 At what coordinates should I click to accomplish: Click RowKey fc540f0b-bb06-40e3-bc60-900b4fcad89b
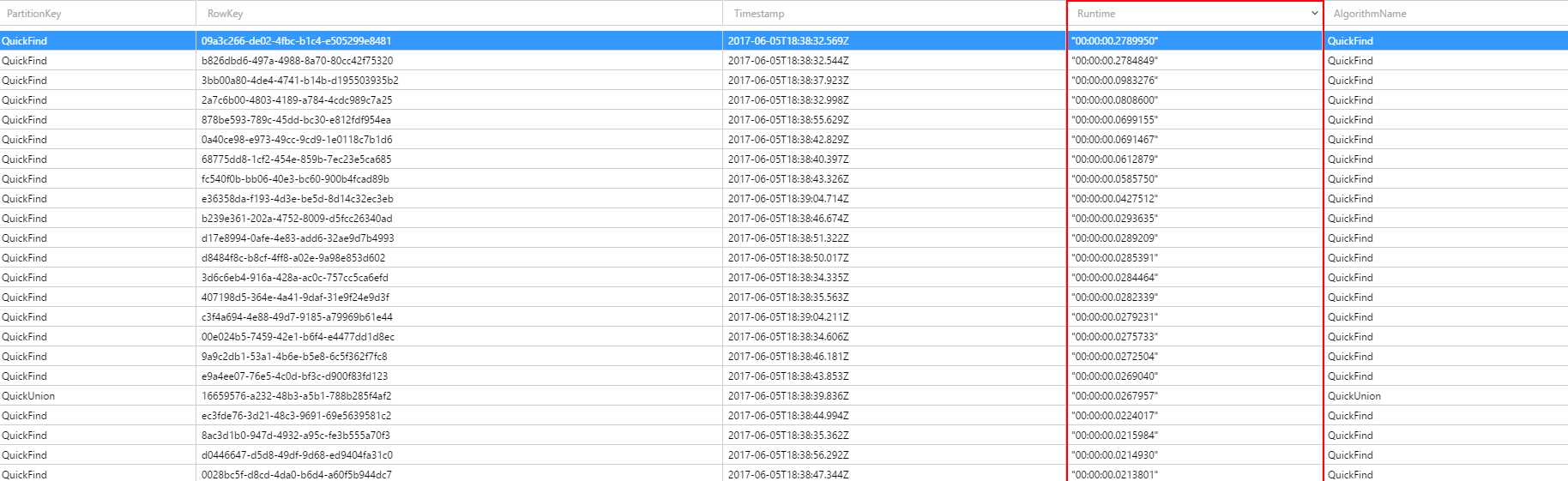(295, 179)
